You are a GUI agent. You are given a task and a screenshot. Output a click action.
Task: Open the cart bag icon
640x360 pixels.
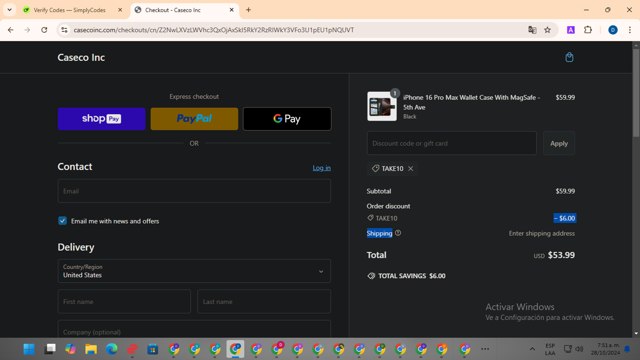click(569, 58)
